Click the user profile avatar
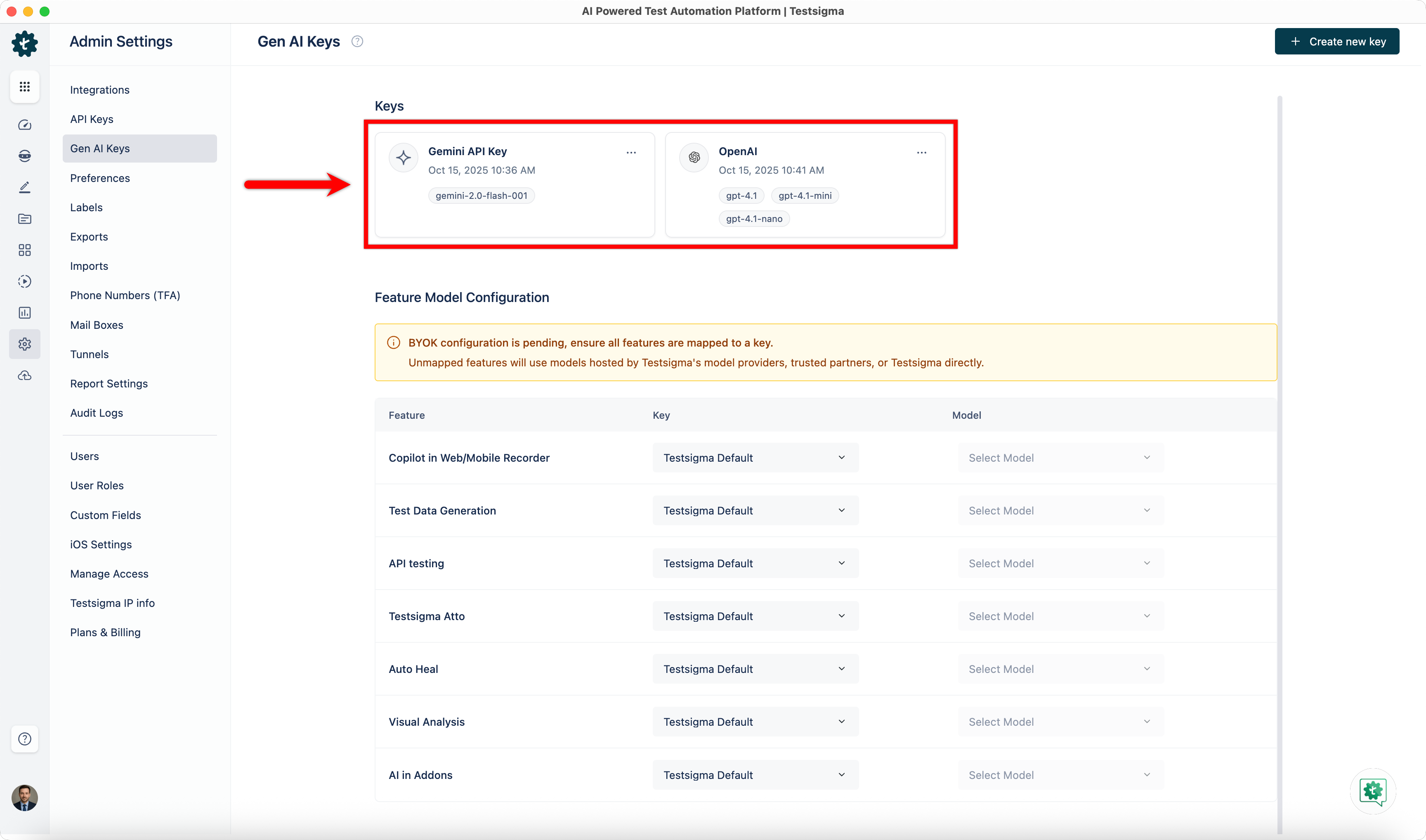Viewport: 1426px width, 840px height. click(24, 798)
